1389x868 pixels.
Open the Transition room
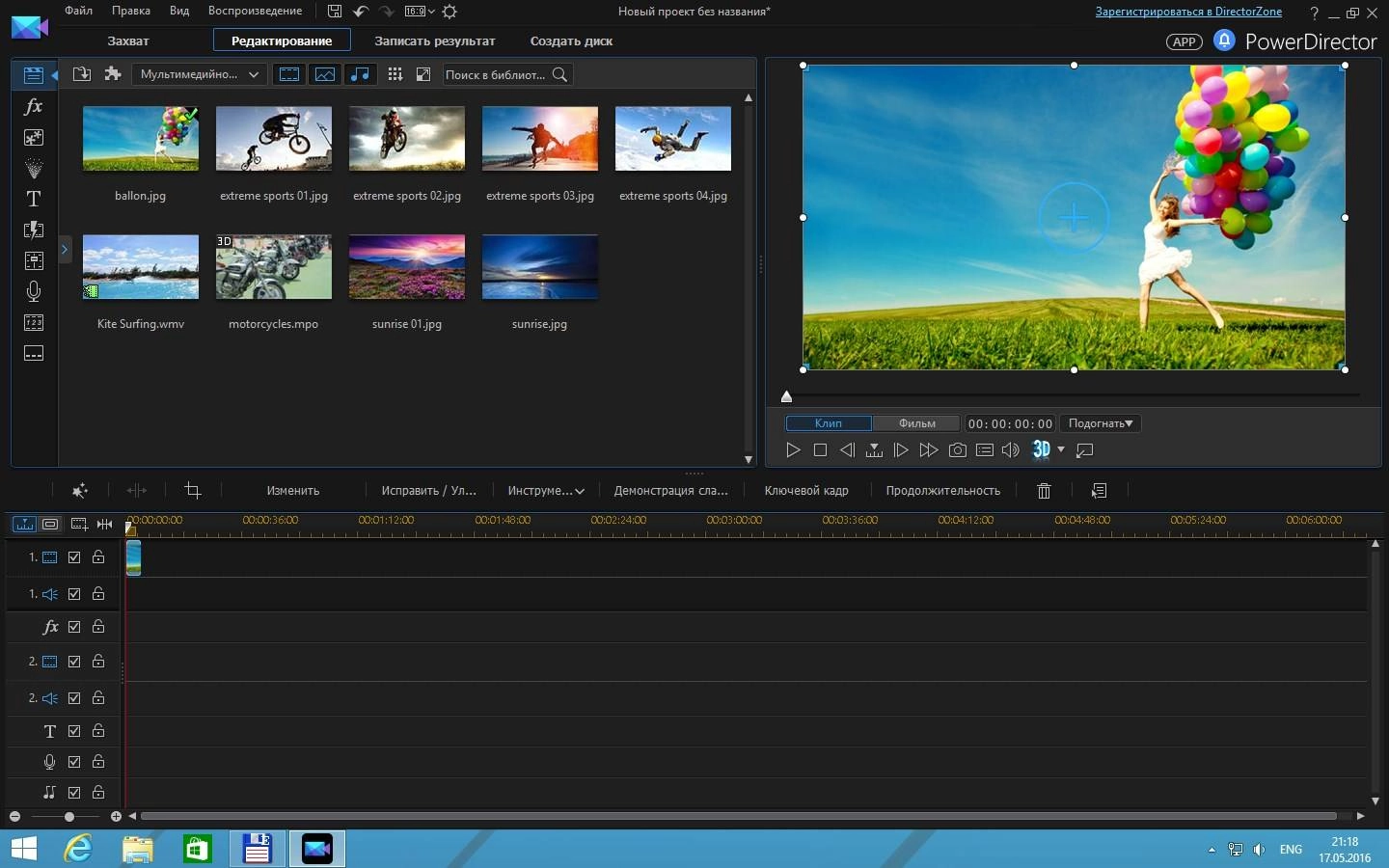tap(34, 230)
